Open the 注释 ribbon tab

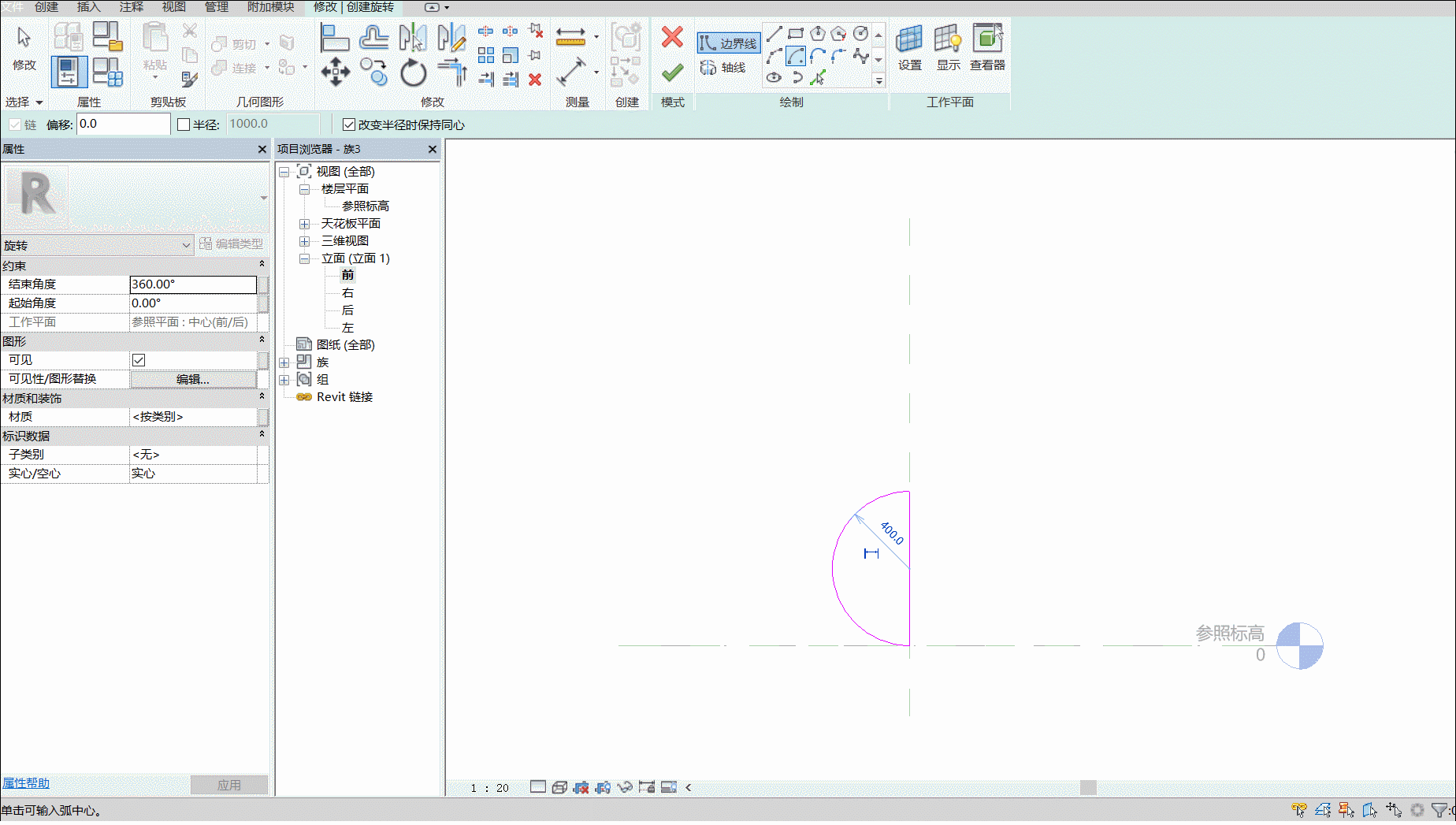pos(132,7)
